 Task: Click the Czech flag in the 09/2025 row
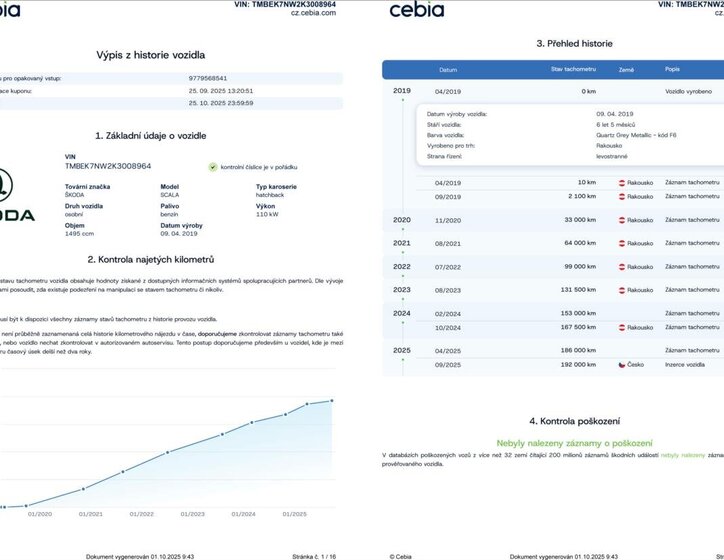(622, 366)
